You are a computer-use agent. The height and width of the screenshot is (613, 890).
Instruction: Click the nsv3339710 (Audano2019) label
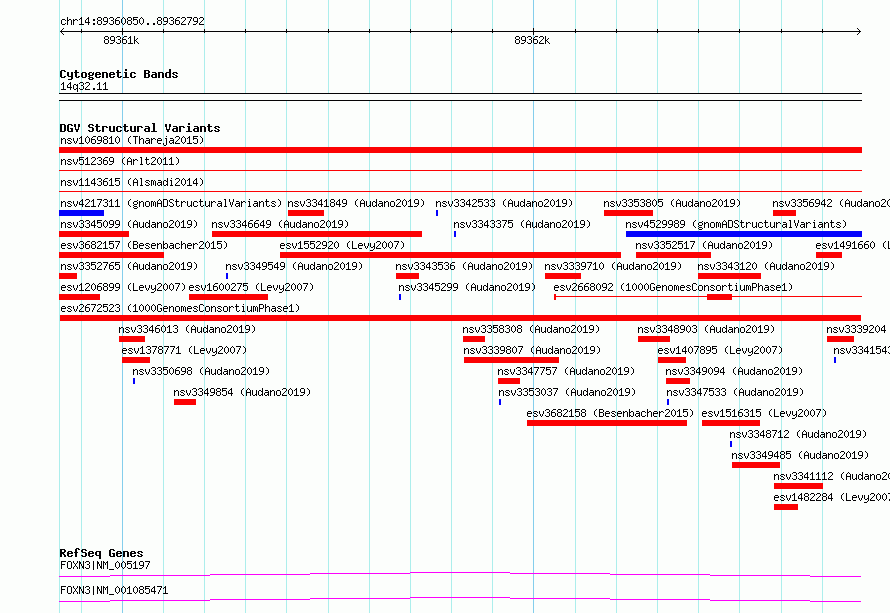pyautogui.click(x=613, y=266)
